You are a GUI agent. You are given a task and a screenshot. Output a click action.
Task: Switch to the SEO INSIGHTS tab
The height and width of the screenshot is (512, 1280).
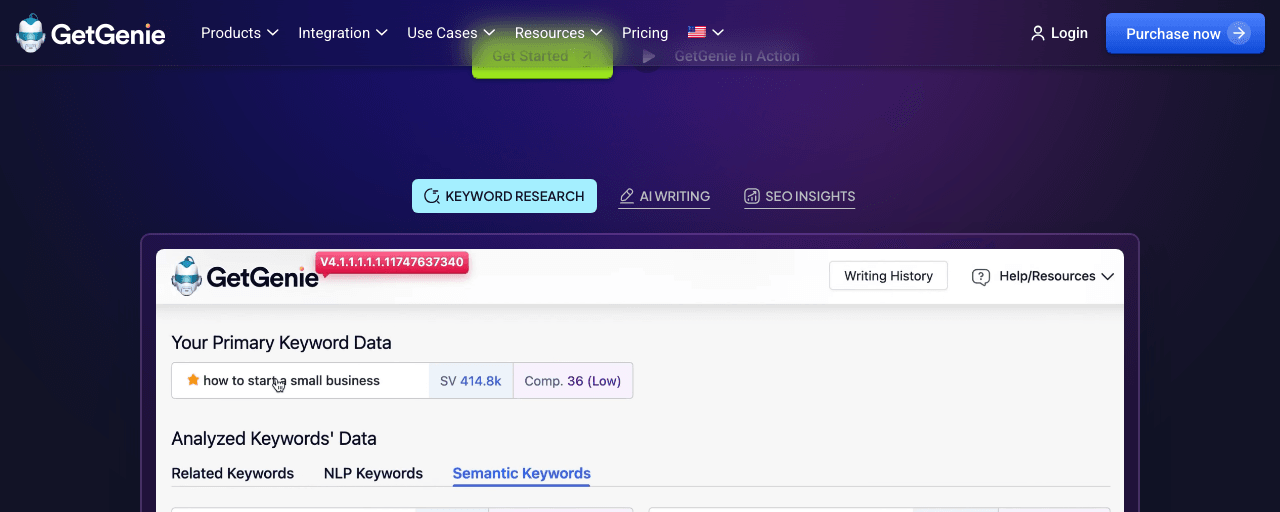799,196
